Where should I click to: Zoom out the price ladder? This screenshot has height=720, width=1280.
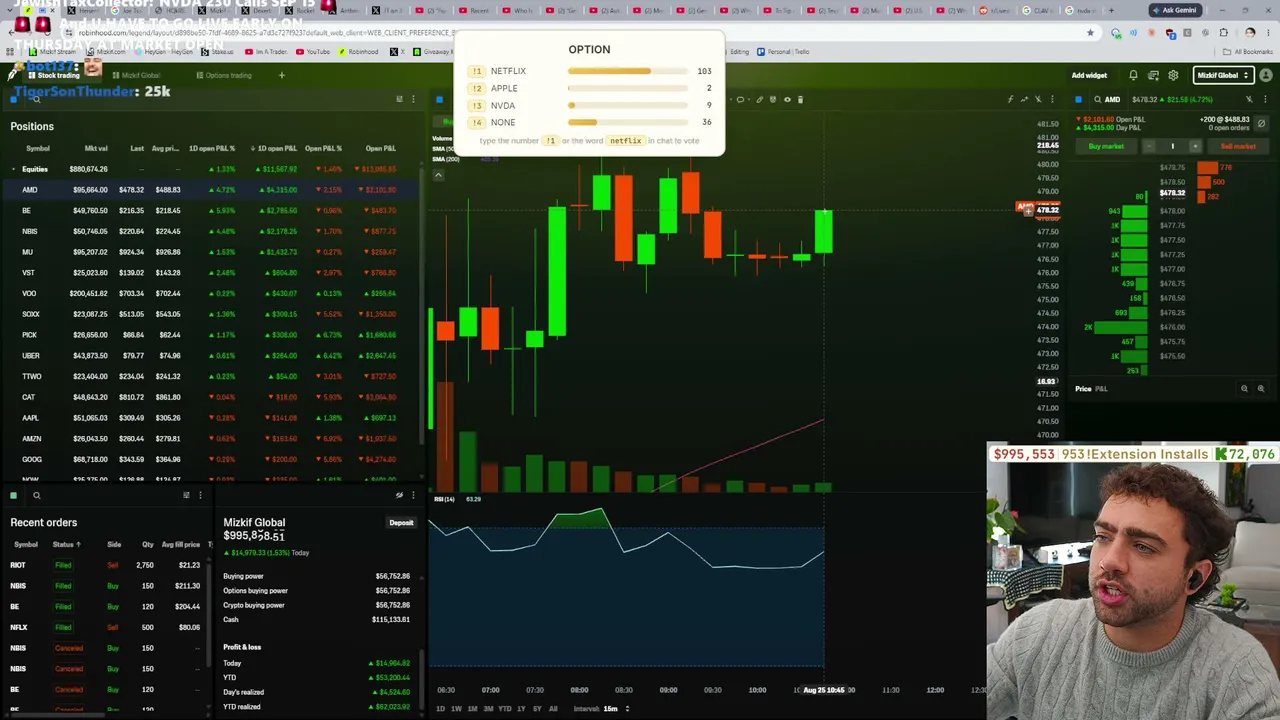coord(1244,389)
